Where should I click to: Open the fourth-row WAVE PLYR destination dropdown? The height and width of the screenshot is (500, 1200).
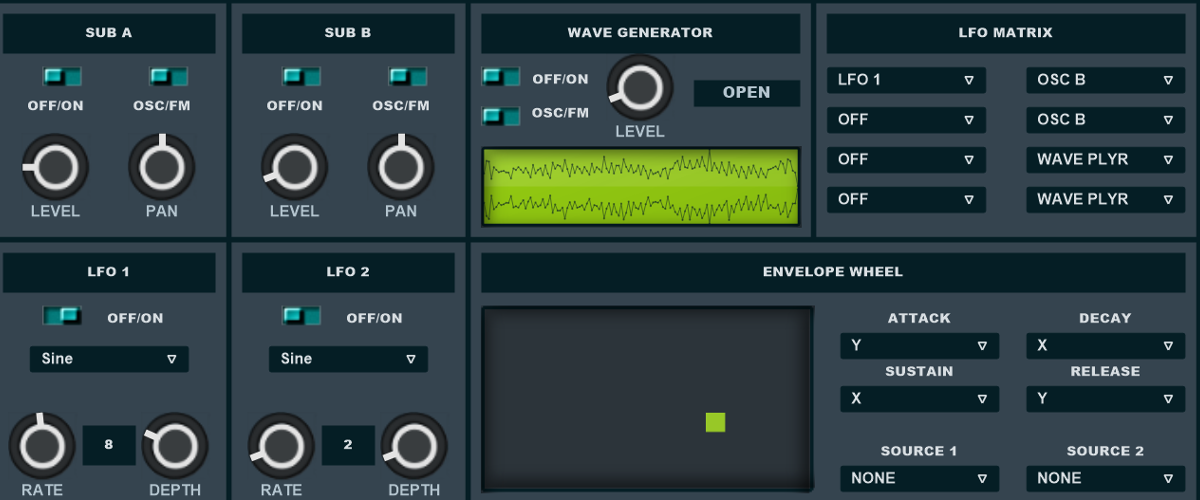(1106, 200)
